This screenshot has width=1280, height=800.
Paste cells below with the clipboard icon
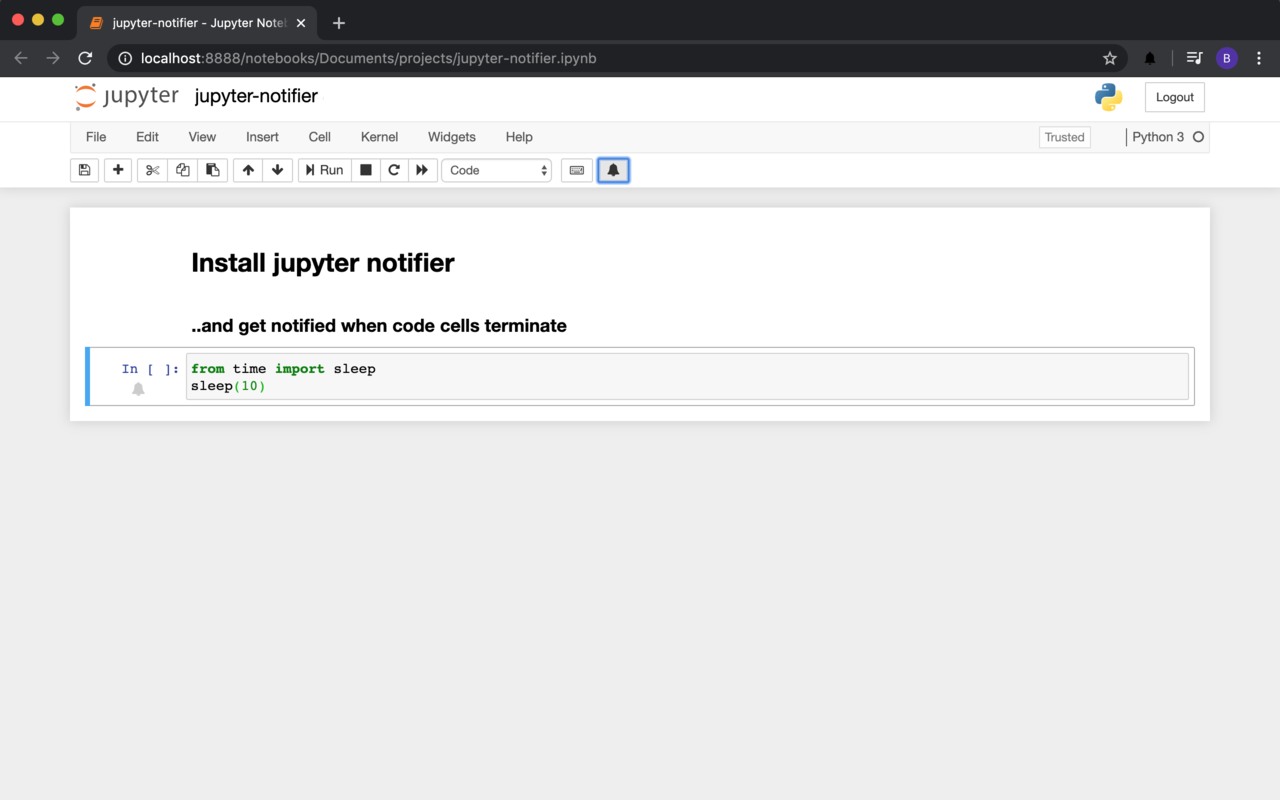pos(213,170)
